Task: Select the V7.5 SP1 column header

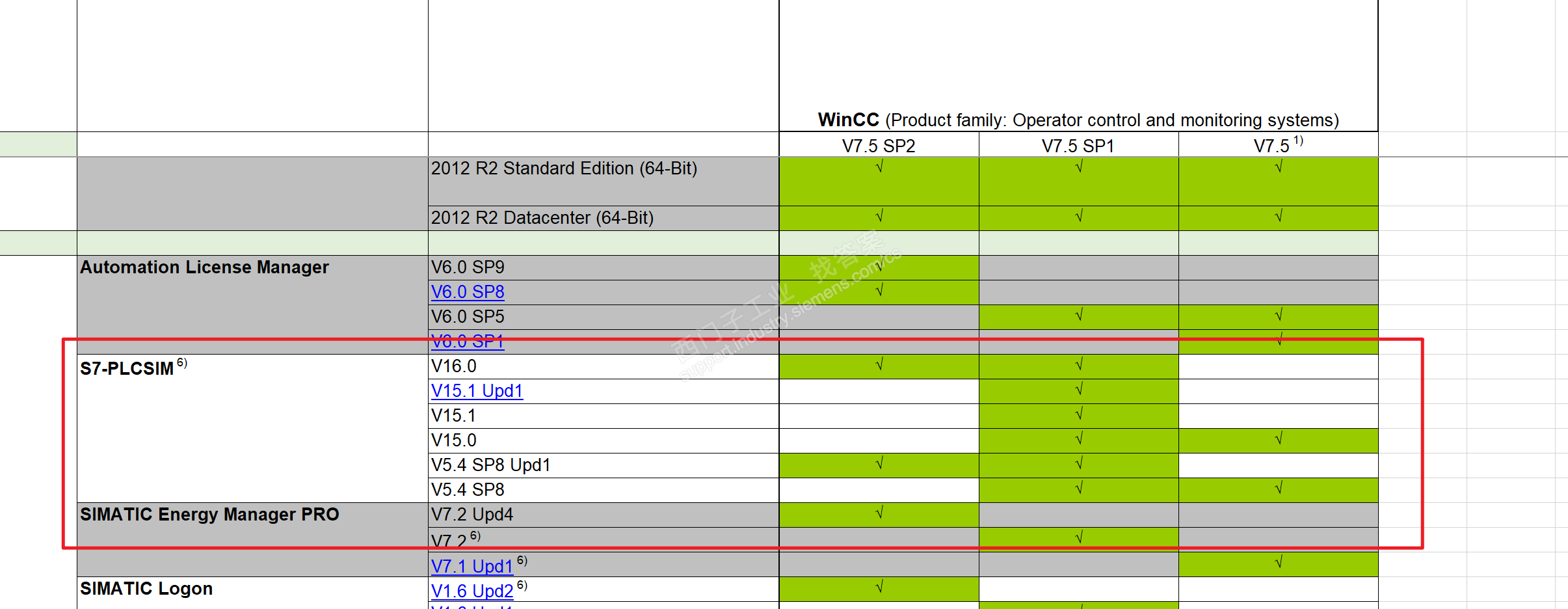Action: [x=1078, y=145]
